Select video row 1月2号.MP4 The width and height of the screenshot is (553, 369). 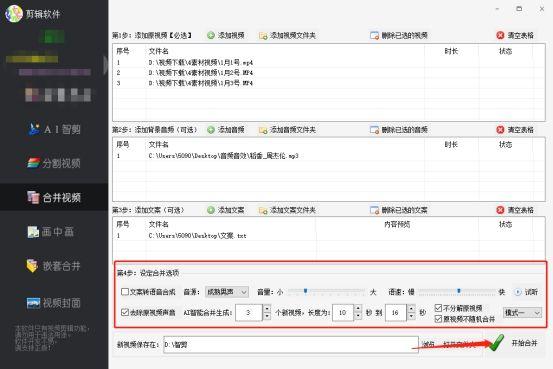[328, 73]
